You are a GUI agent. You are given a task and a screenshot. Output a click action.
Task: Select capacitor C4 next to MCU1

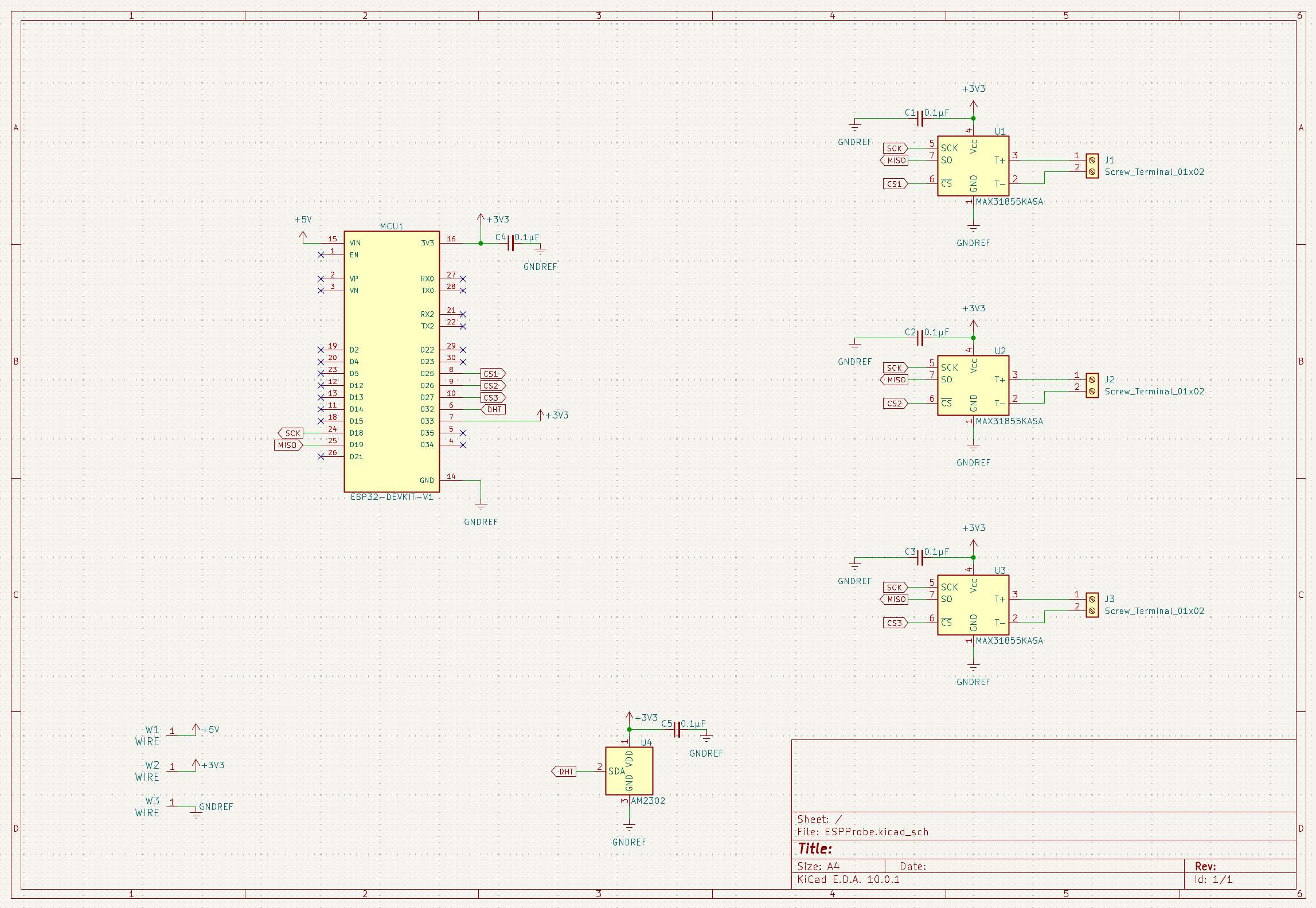[511, 244]
